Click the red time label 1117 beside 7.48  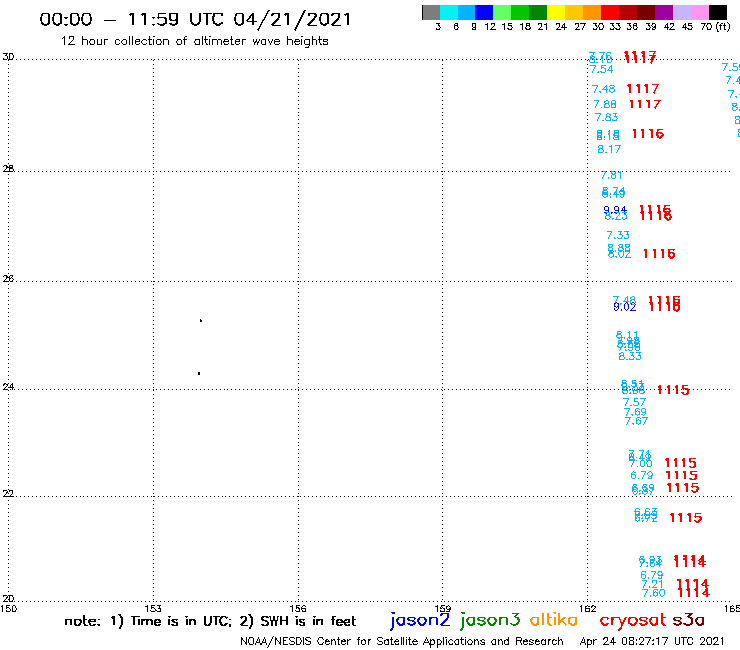[x=643, y=89]
